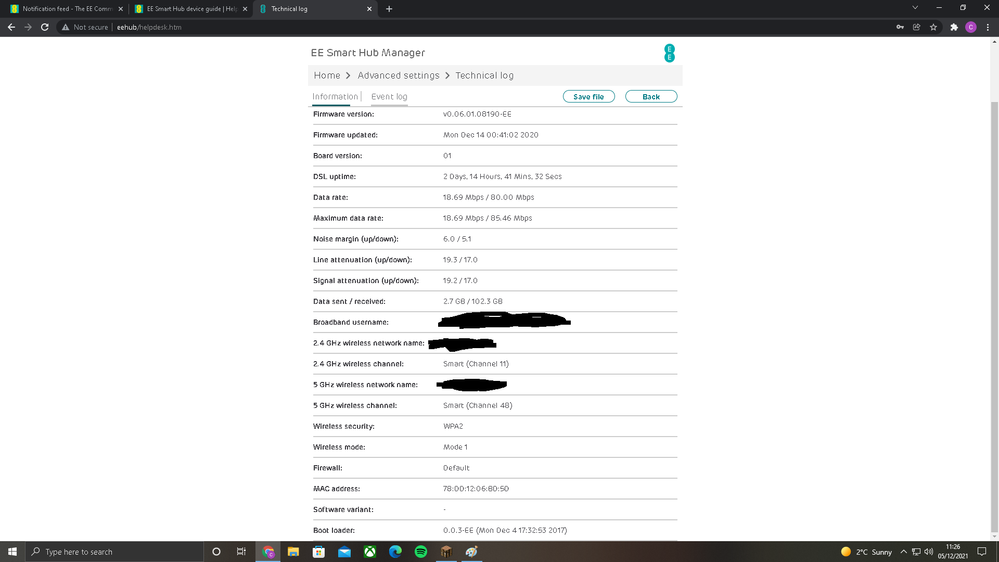
Task: Show hidden system tray icons
Action: [x=903, y=552]
